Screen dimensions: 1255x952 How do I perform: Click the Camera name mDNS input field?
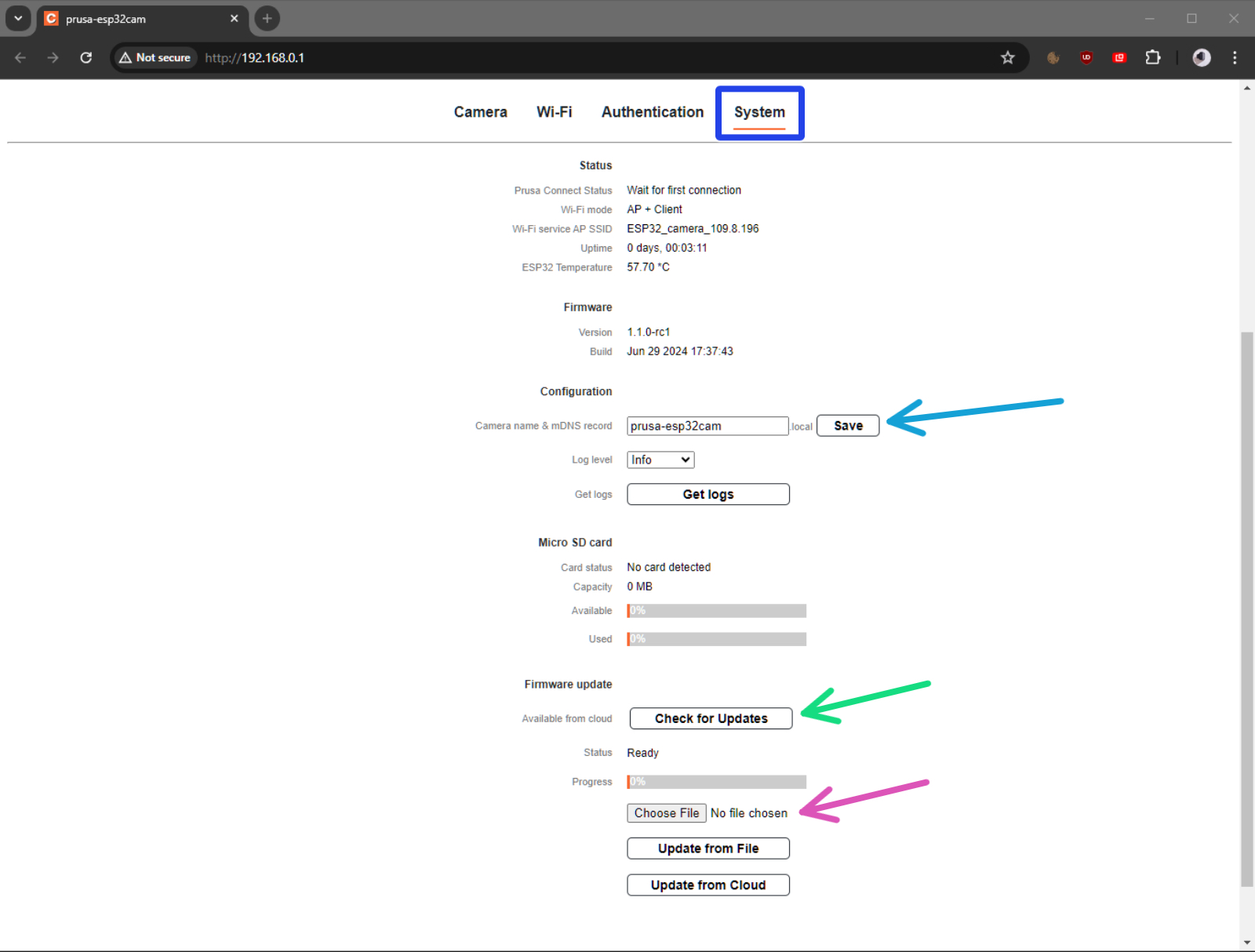tap(708, 426)
